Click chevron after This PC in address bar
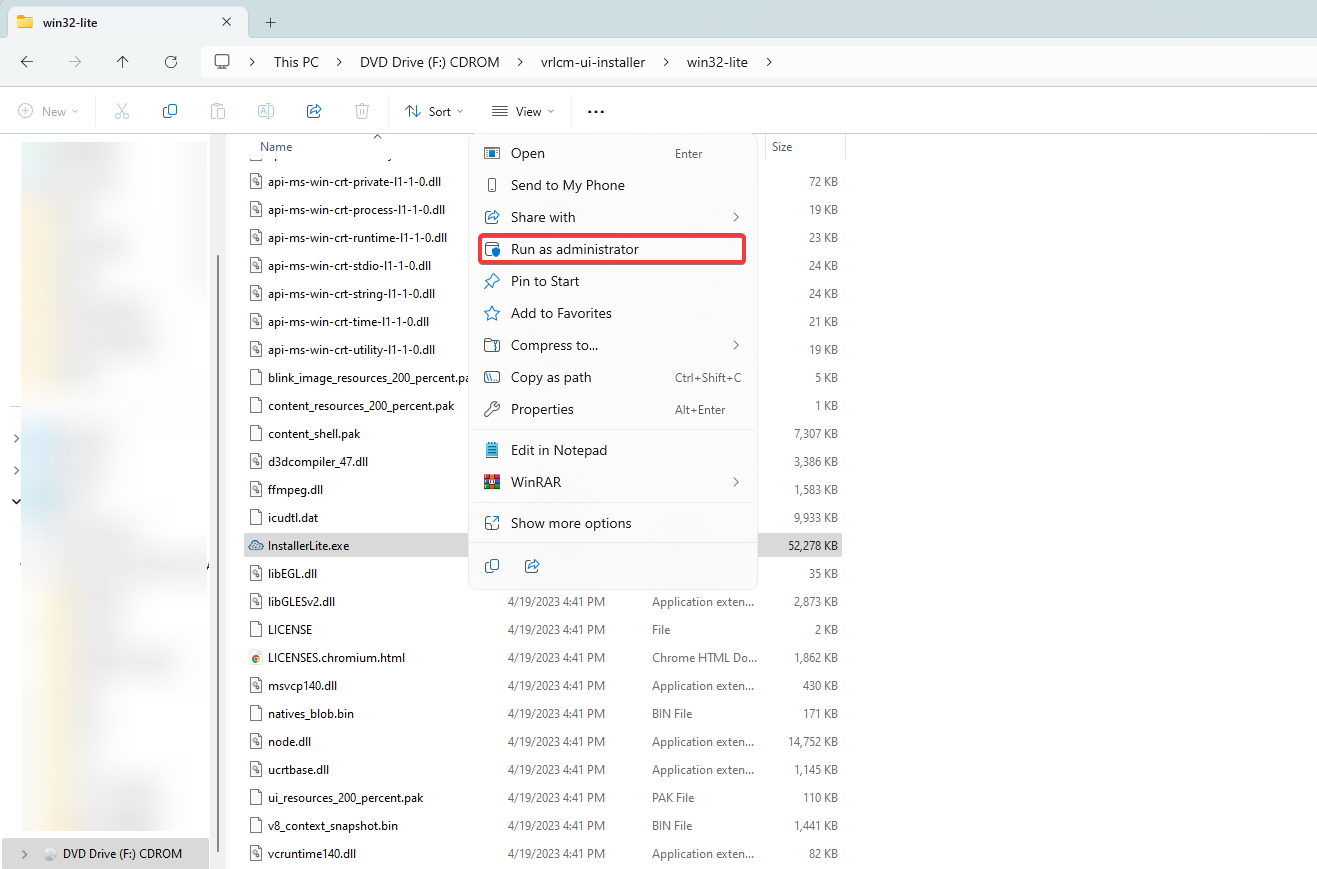1317x869 pixels. coord(340,62)
